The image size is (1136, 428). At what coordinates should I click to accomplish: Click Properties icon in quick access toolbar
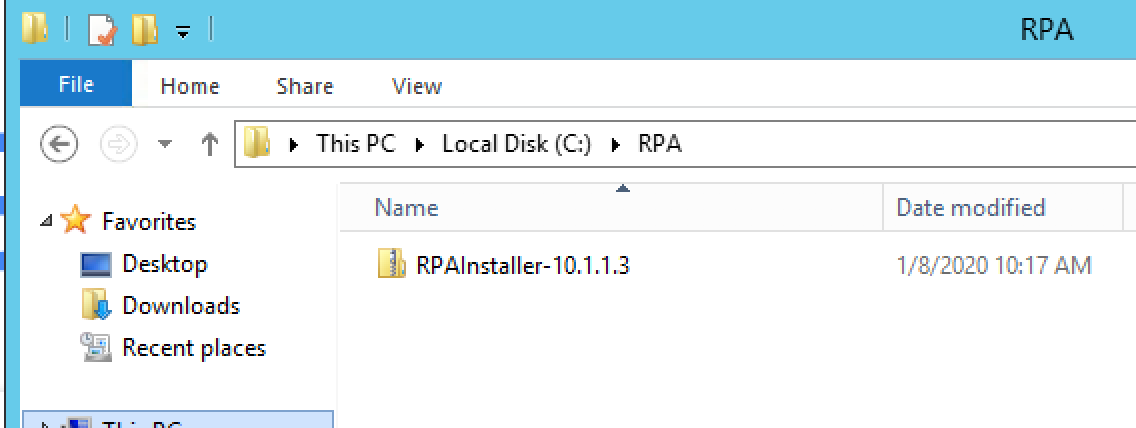(102, 30)
